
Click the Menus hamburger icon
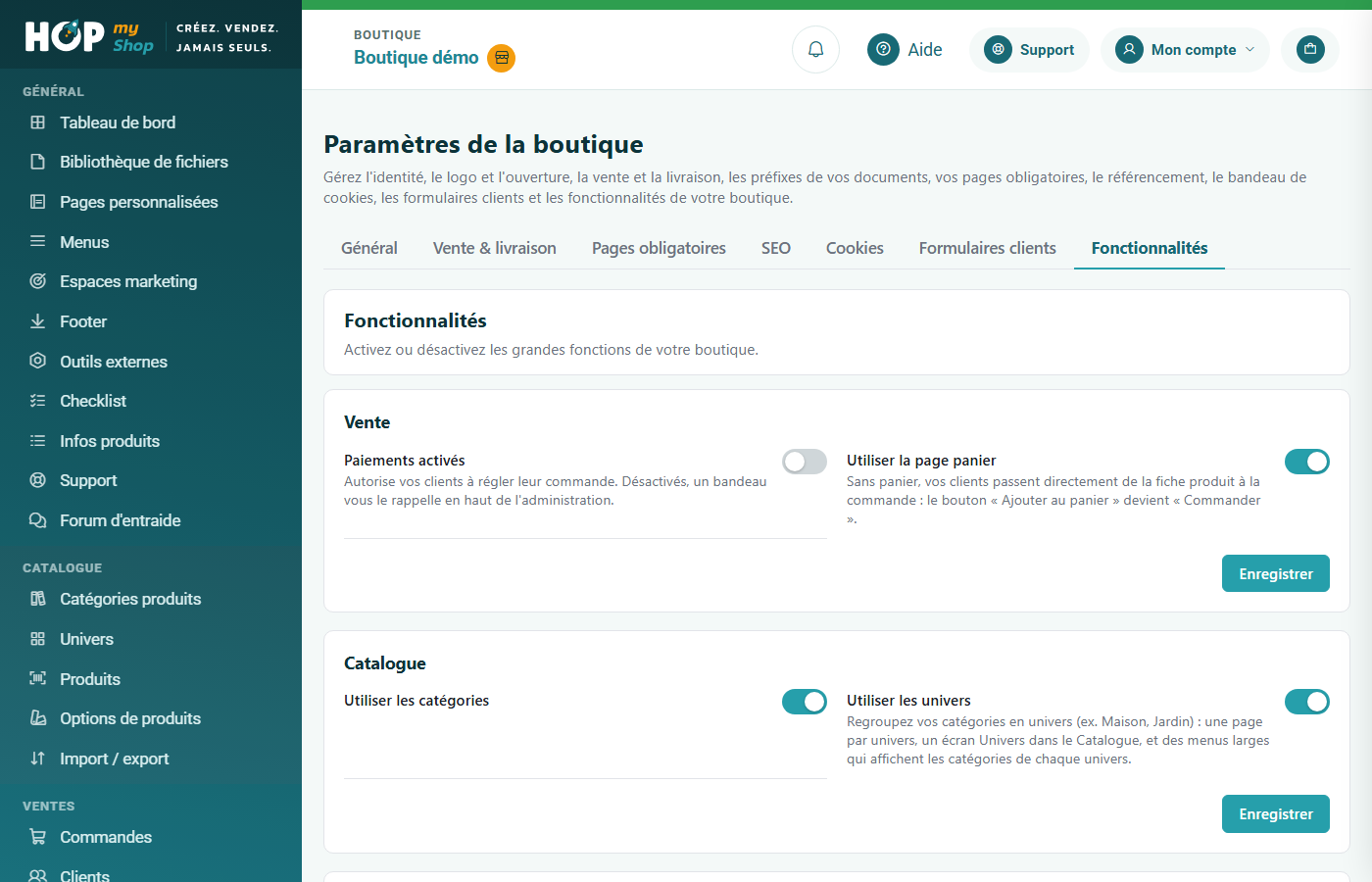pos(38,241)
